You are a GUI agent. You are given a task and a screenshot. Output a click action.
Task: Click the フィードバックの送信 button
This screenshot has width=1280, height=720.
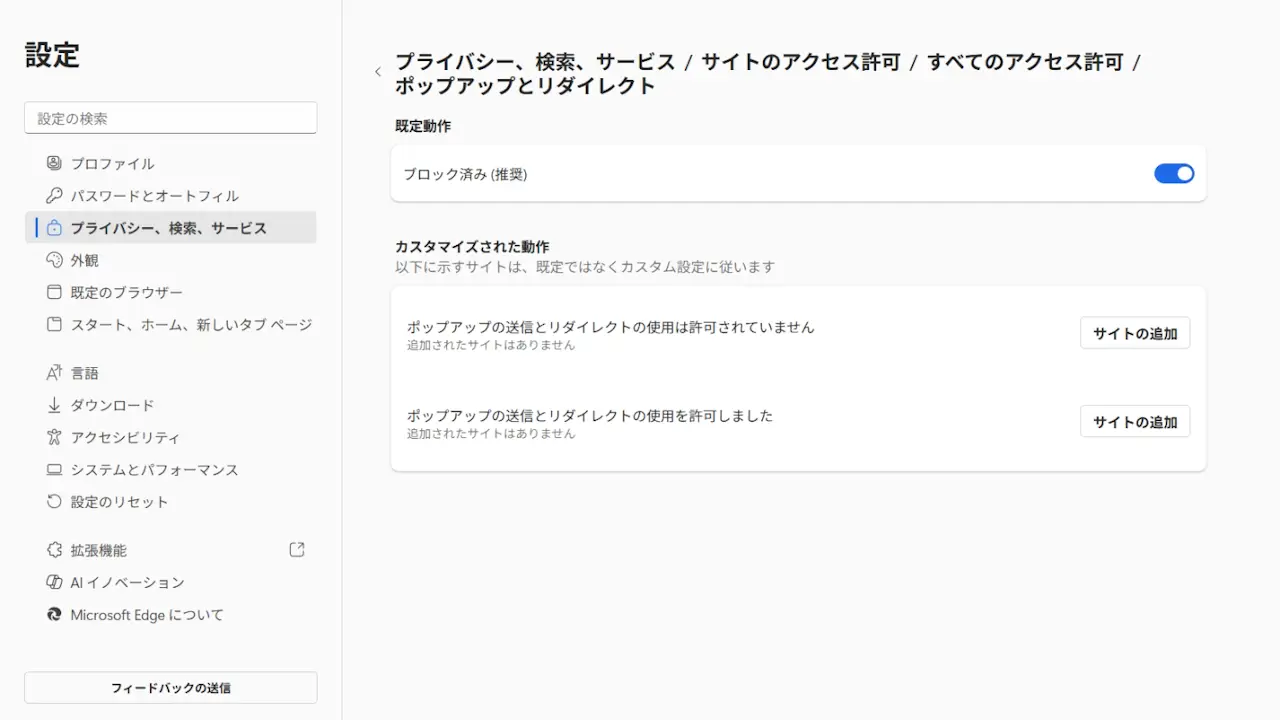(171, 688)
